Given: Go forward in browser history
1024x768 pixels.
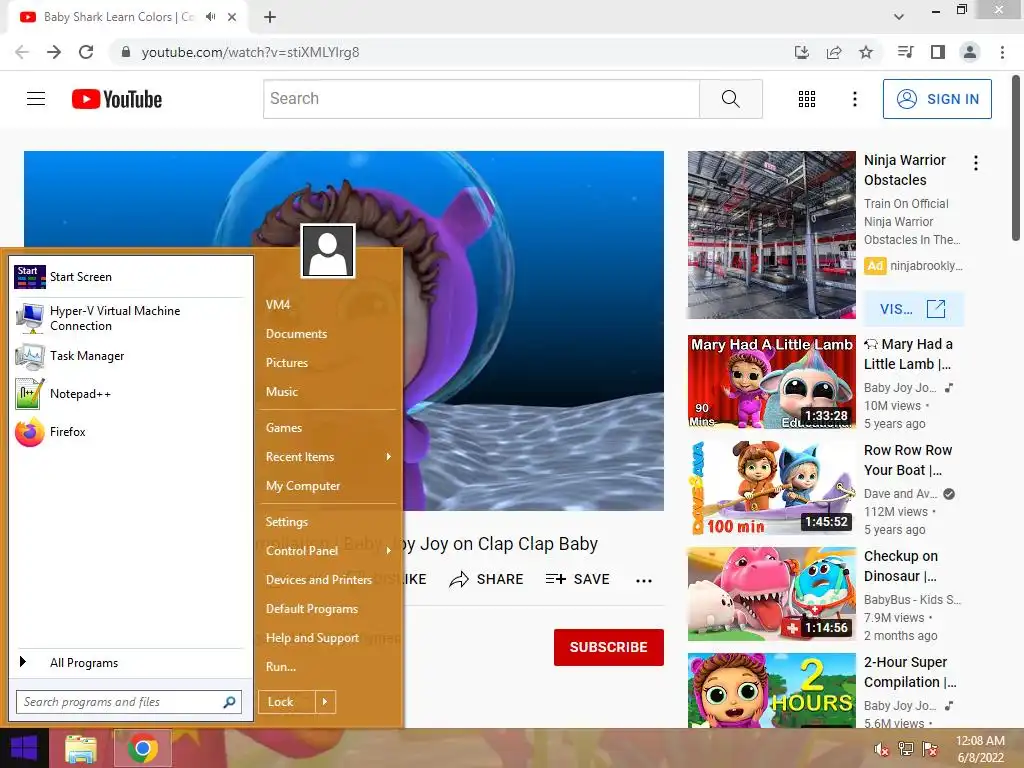Looking at the screenshot, I should [54, 52].
